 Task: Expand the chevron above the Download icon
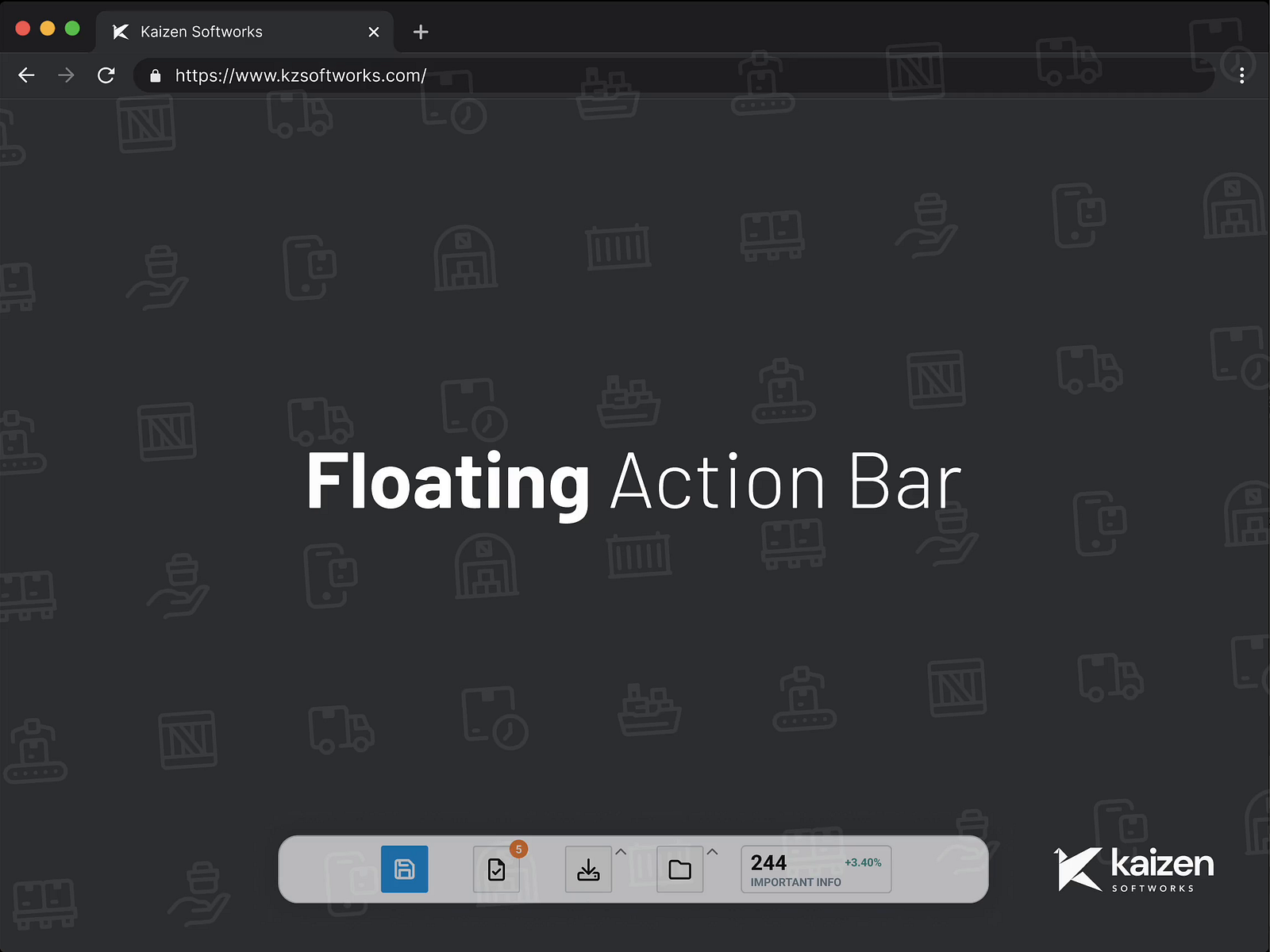coord(622,851)
